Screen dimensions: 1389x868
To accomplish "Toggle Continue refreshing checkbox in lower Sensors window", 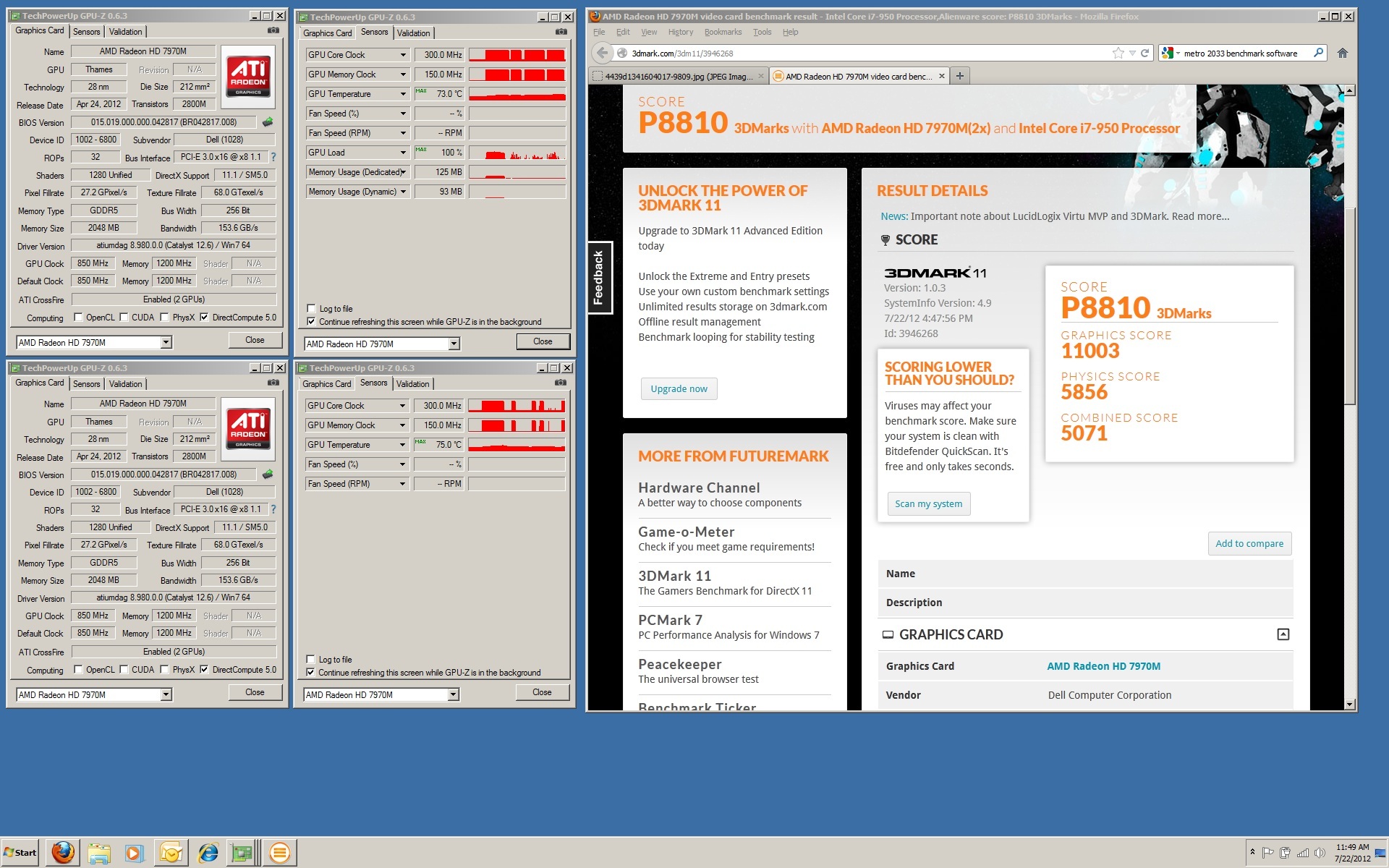I will (310, 672).
